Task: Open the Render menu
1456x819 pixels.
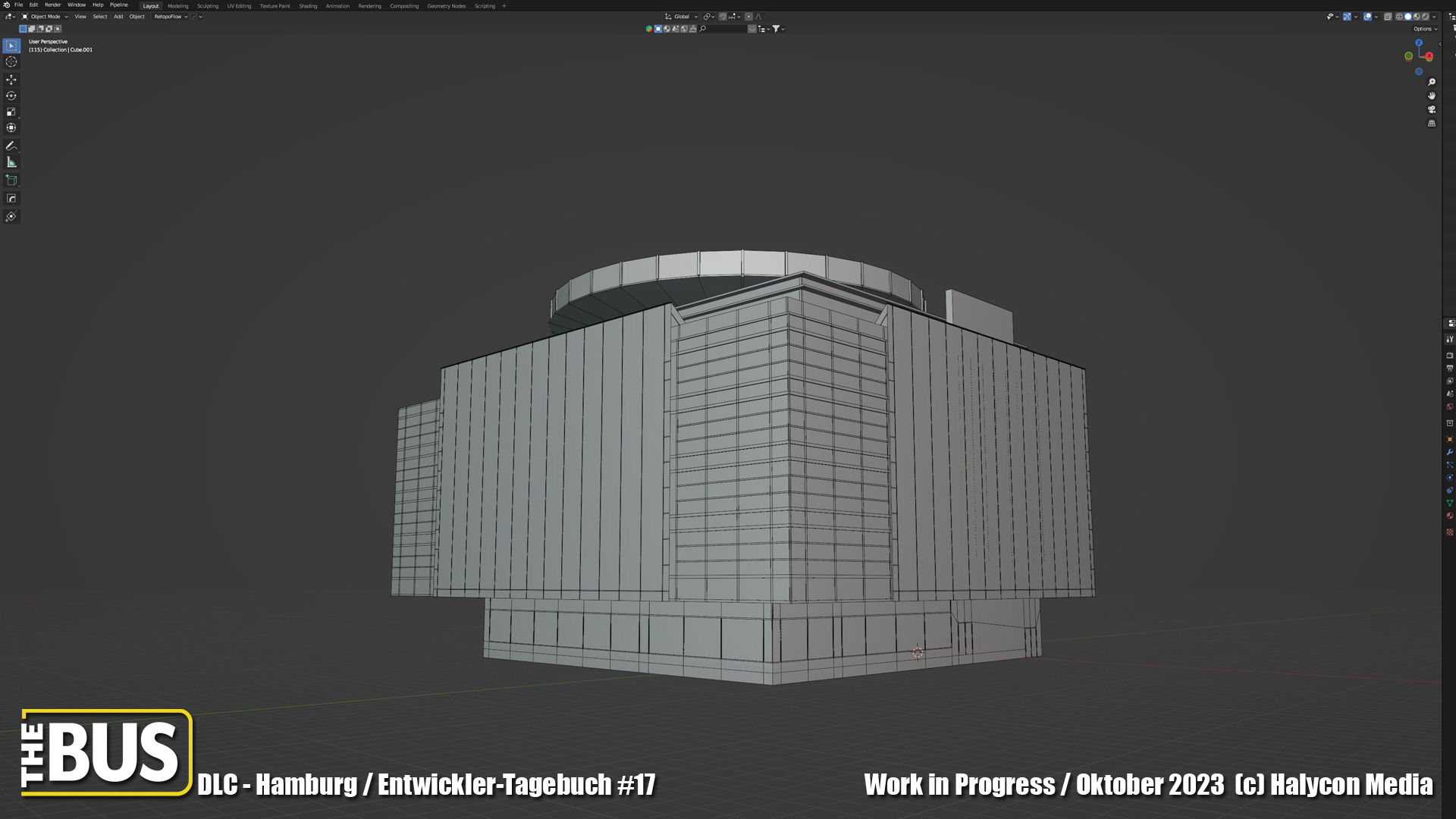Action: pyautogui.click(x=52, y=5)
